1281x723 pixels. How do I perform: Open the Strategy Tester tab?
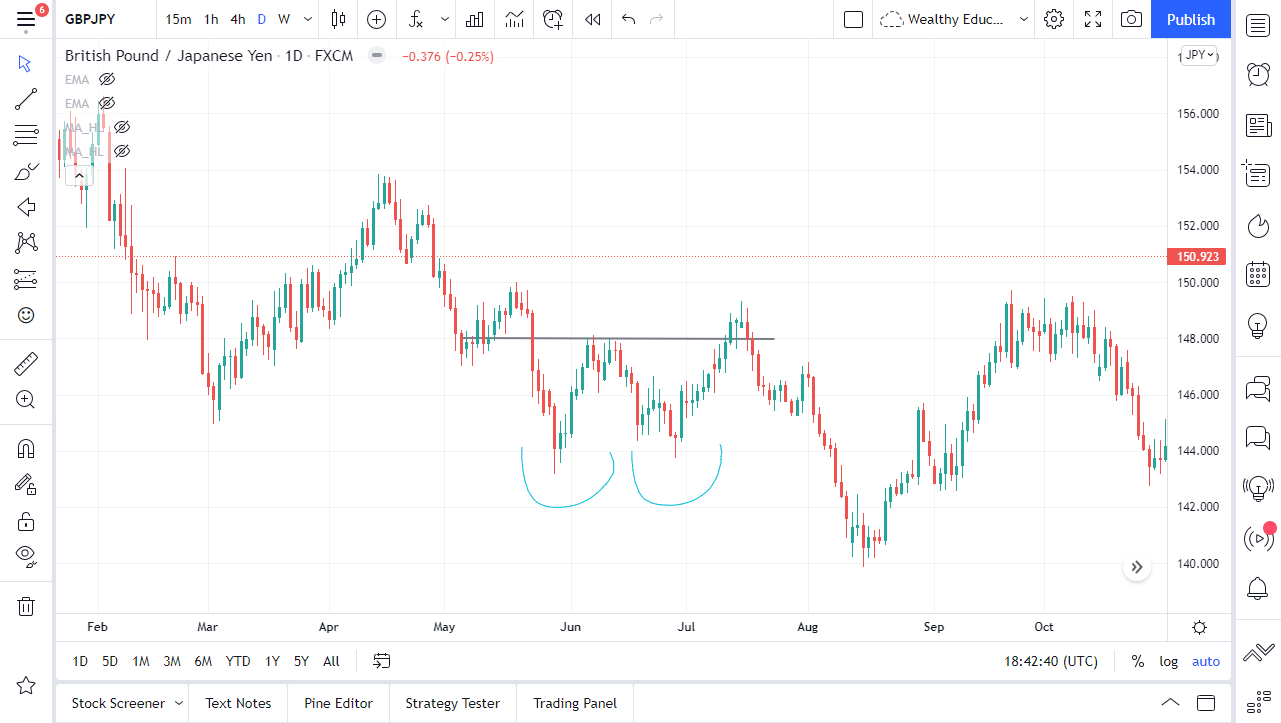click(x=452, y=703)
